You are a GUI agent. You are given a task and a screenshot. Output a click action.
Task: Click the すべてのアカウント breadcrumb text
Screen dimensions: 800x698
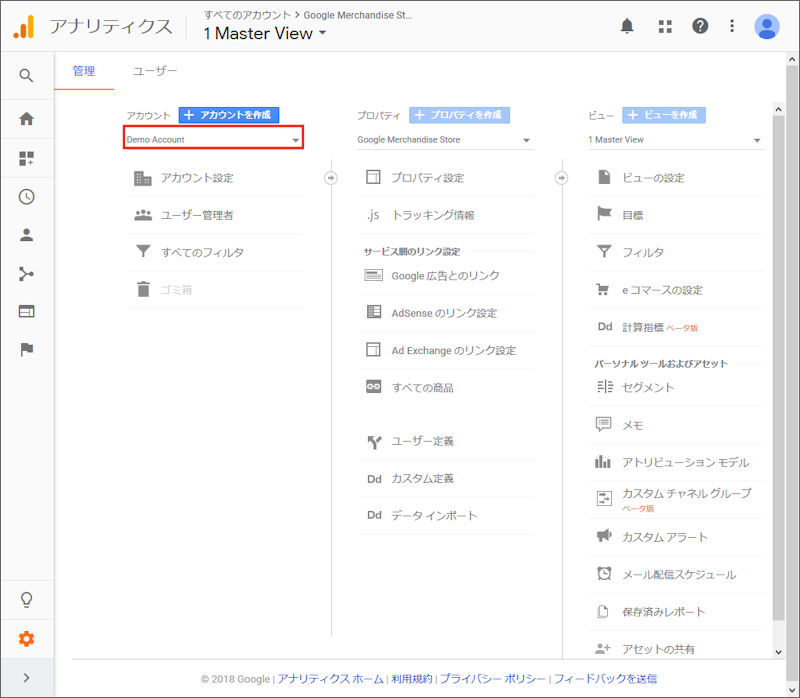click(247, 15)
